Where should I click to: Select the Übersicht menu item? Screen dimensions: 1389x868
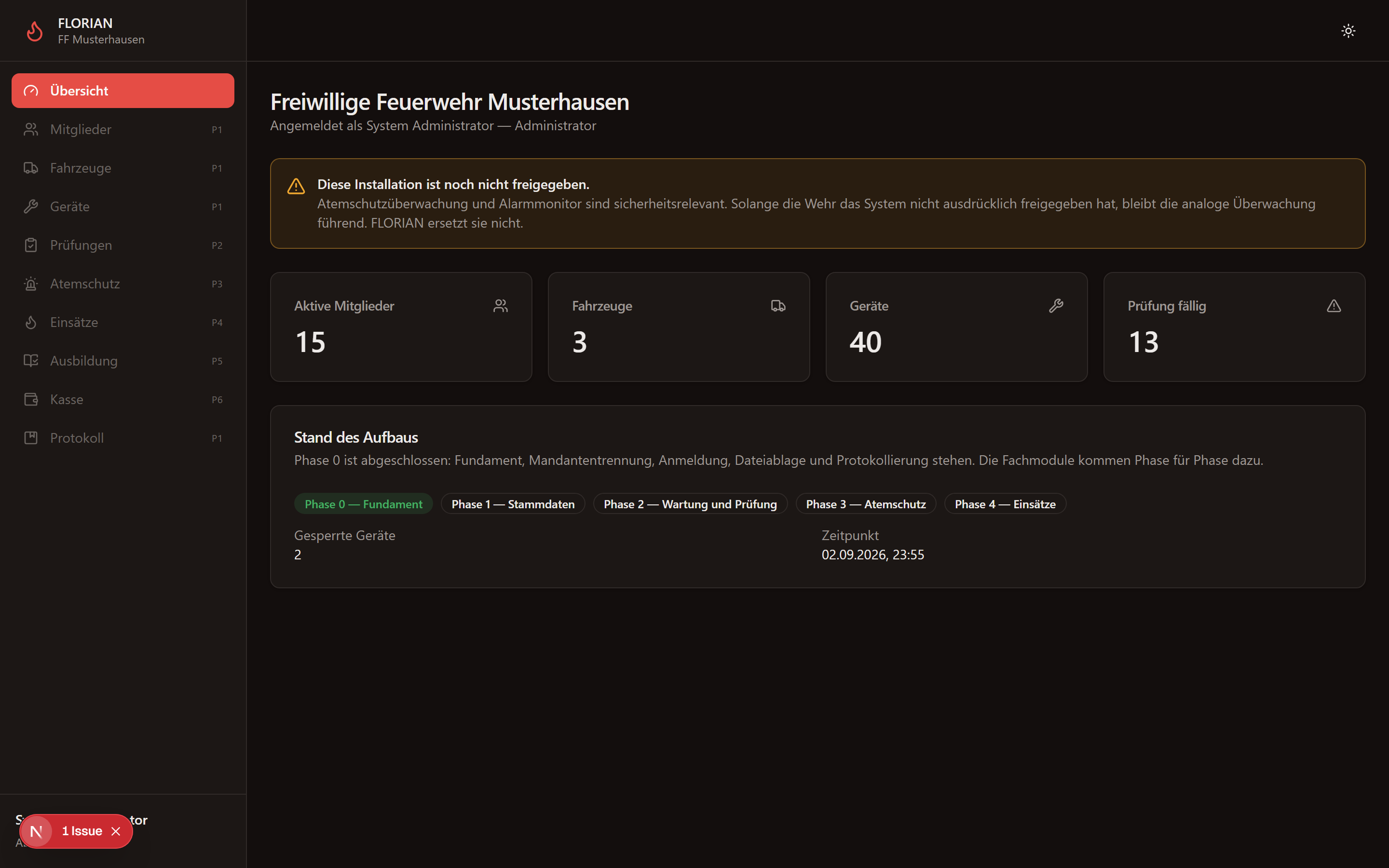point(123,91)
